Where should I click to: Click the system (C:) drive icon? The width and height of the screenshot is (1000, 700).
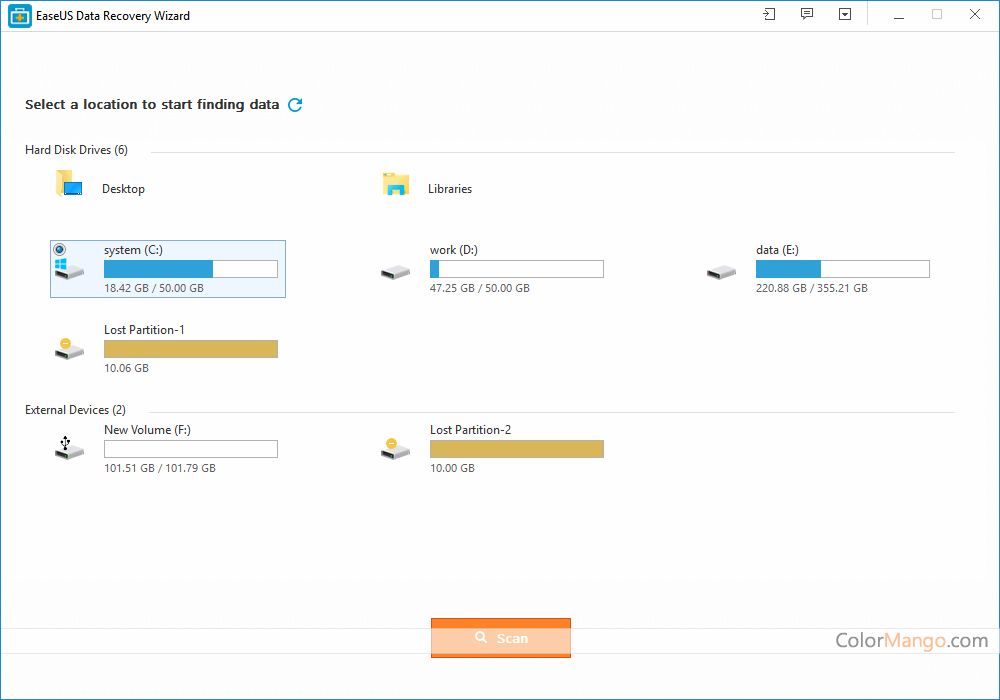click(69, 270)
